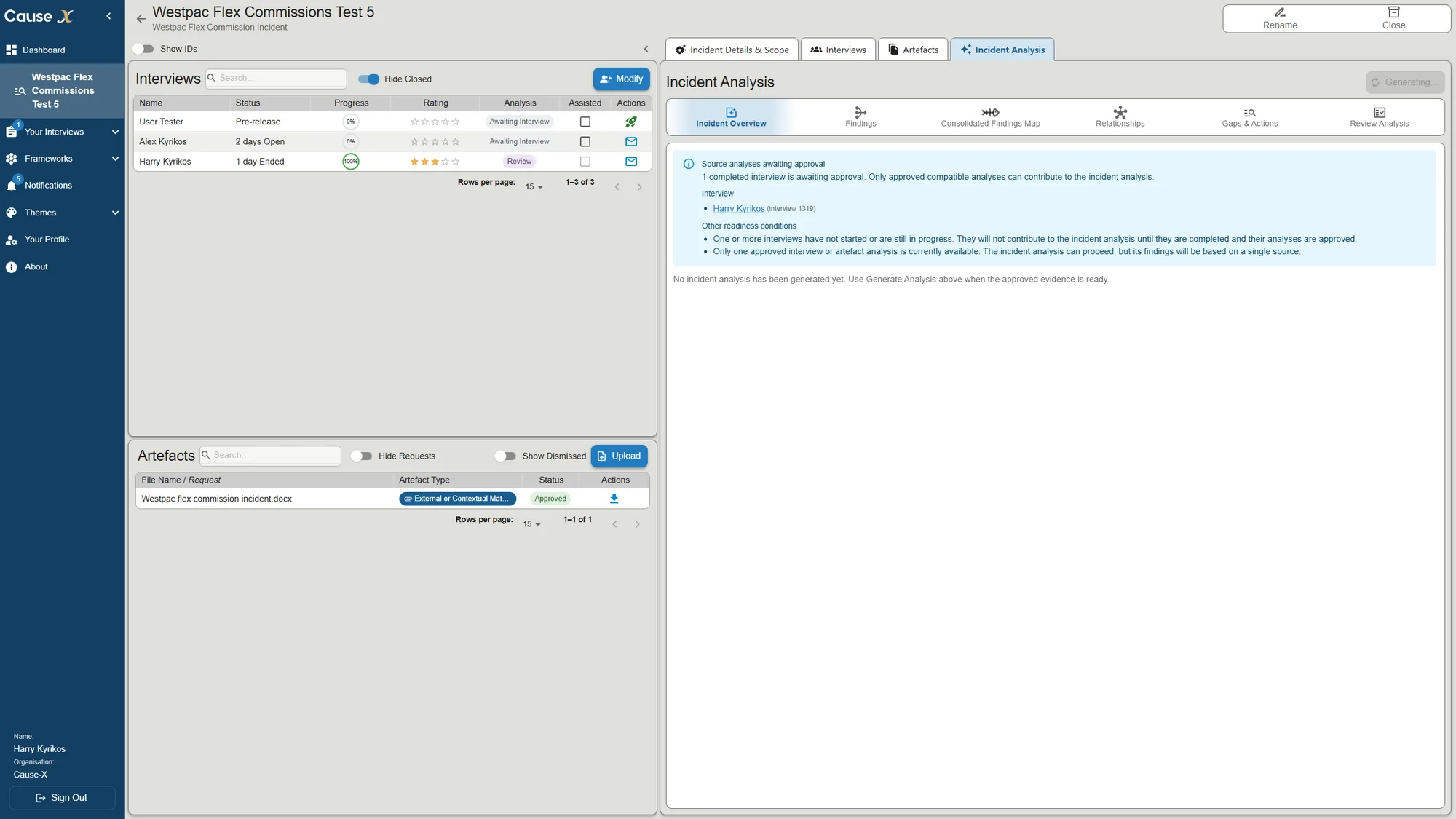Tick the Assisted checkbox for User Tester
1456x819 pixels.
[585, 122]
